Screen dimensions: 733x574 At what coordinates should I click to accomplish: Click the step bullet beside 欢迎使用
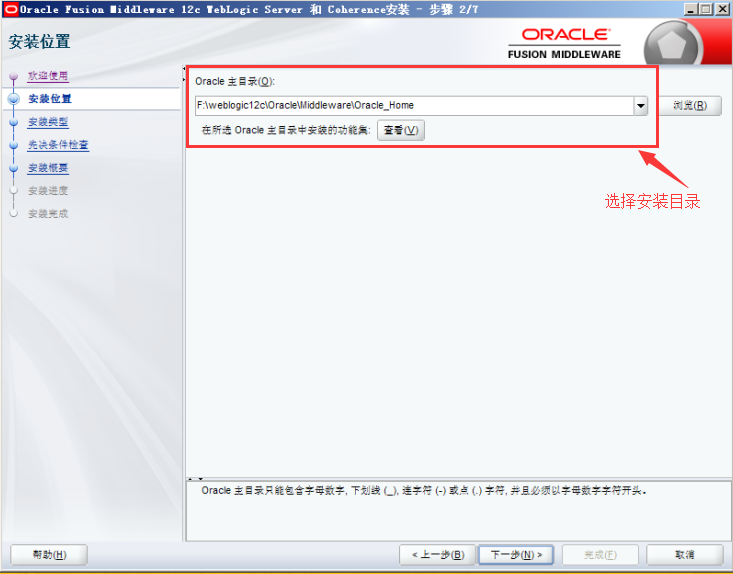[13, 76]
